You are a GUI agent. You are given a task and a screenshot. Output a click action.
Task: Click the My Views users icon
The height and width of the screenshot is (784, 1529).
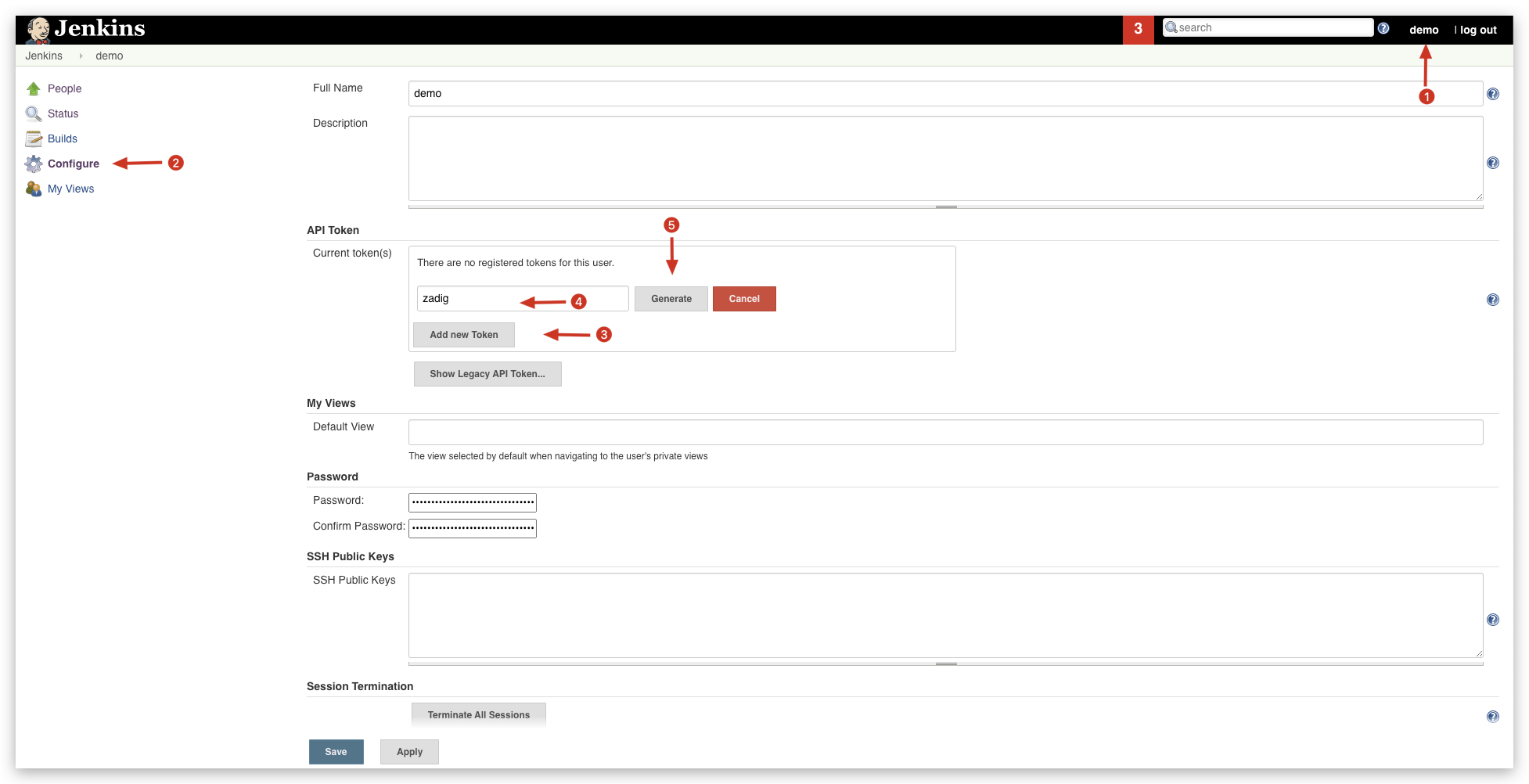(34, 189)
